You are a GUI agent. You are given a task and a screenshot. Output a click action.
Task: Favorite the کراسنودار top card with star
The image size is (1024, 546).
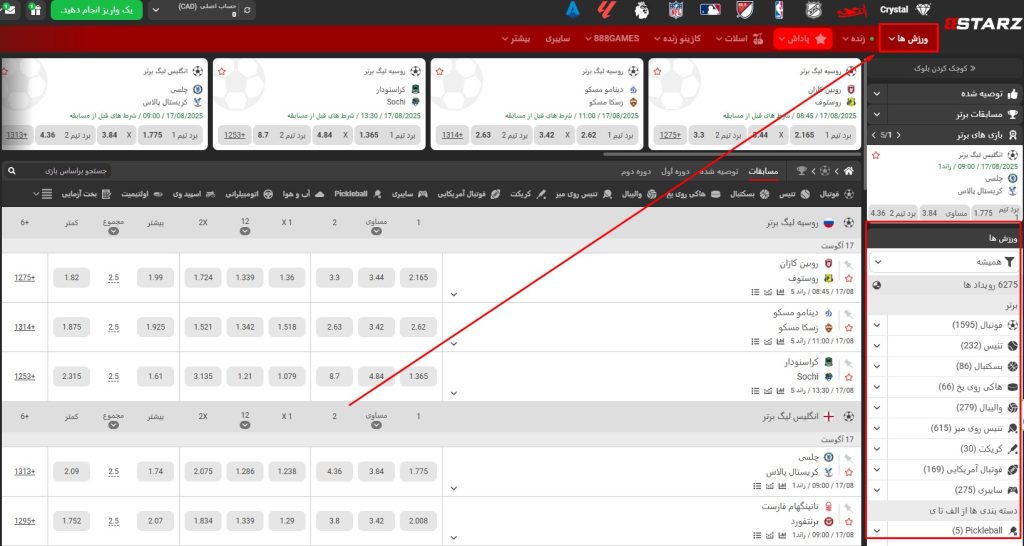coord(221,71)
